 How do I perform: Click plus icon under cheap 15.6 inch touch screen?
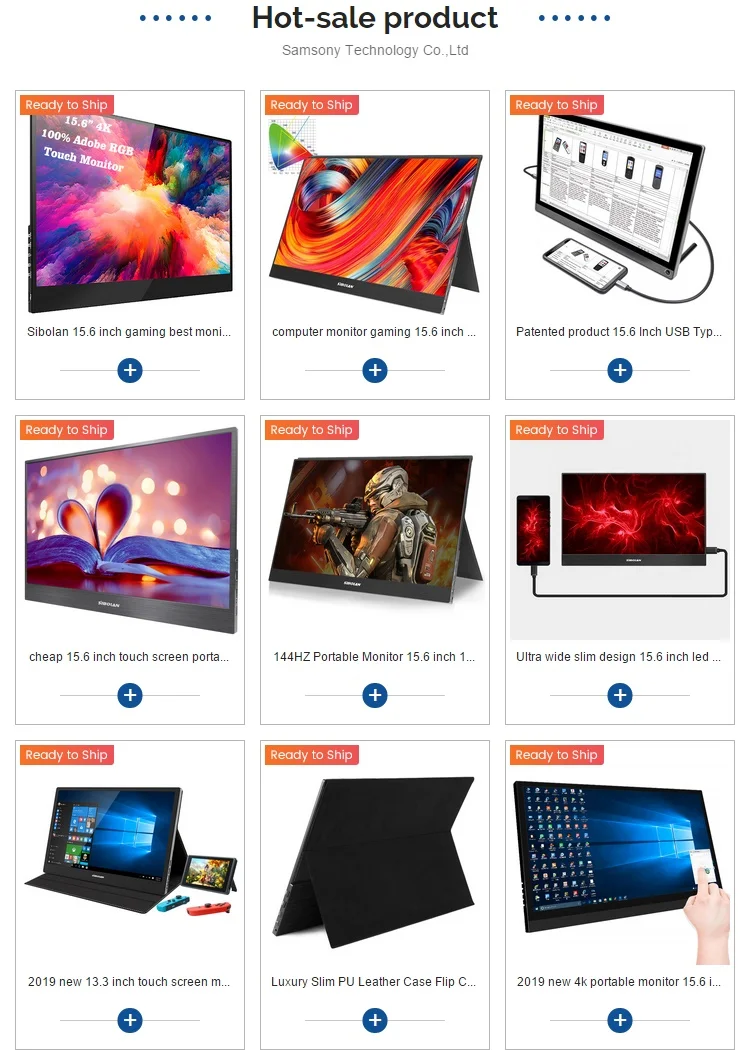pyautogui.click(x=130, y=695)
